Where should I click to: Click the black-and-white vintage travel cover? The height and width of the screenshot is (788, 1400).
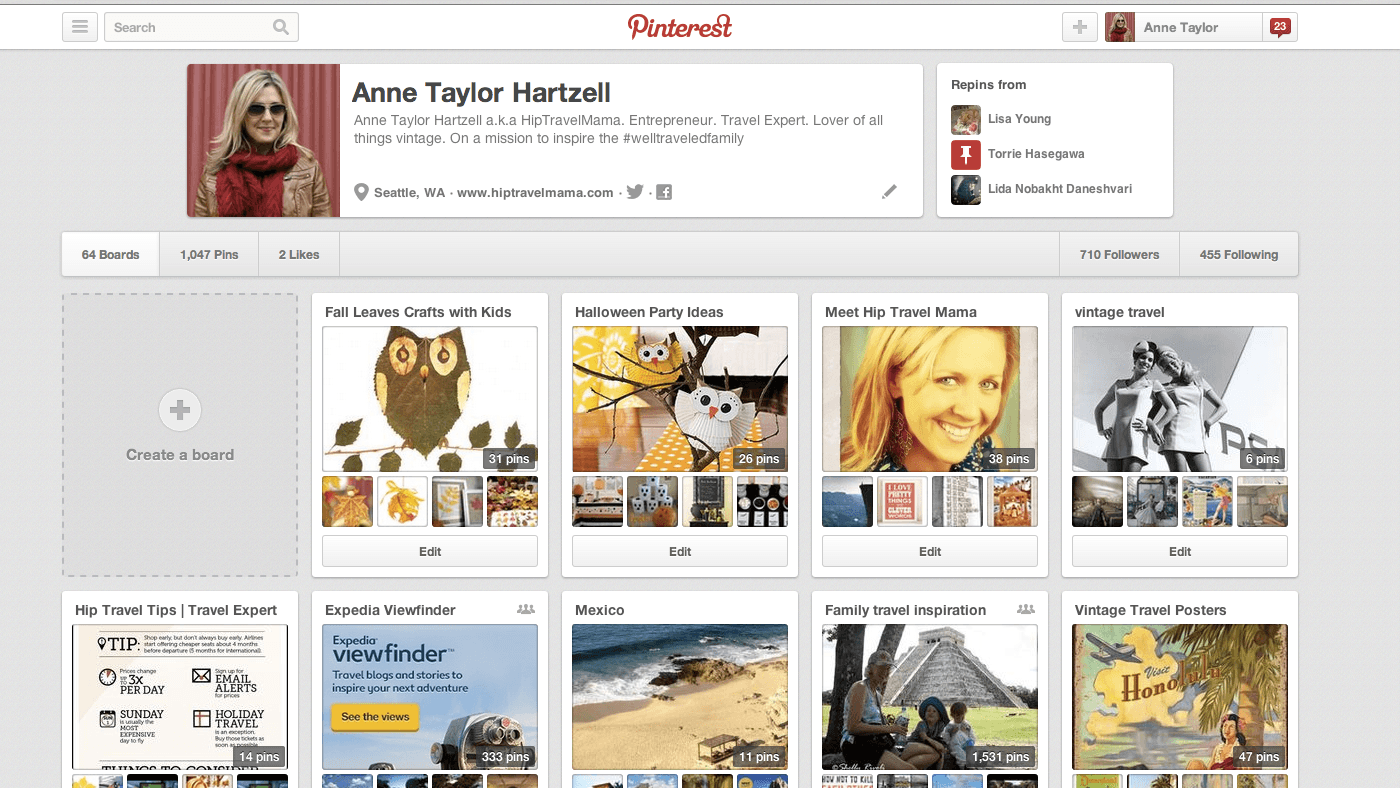click(1180, 399)
